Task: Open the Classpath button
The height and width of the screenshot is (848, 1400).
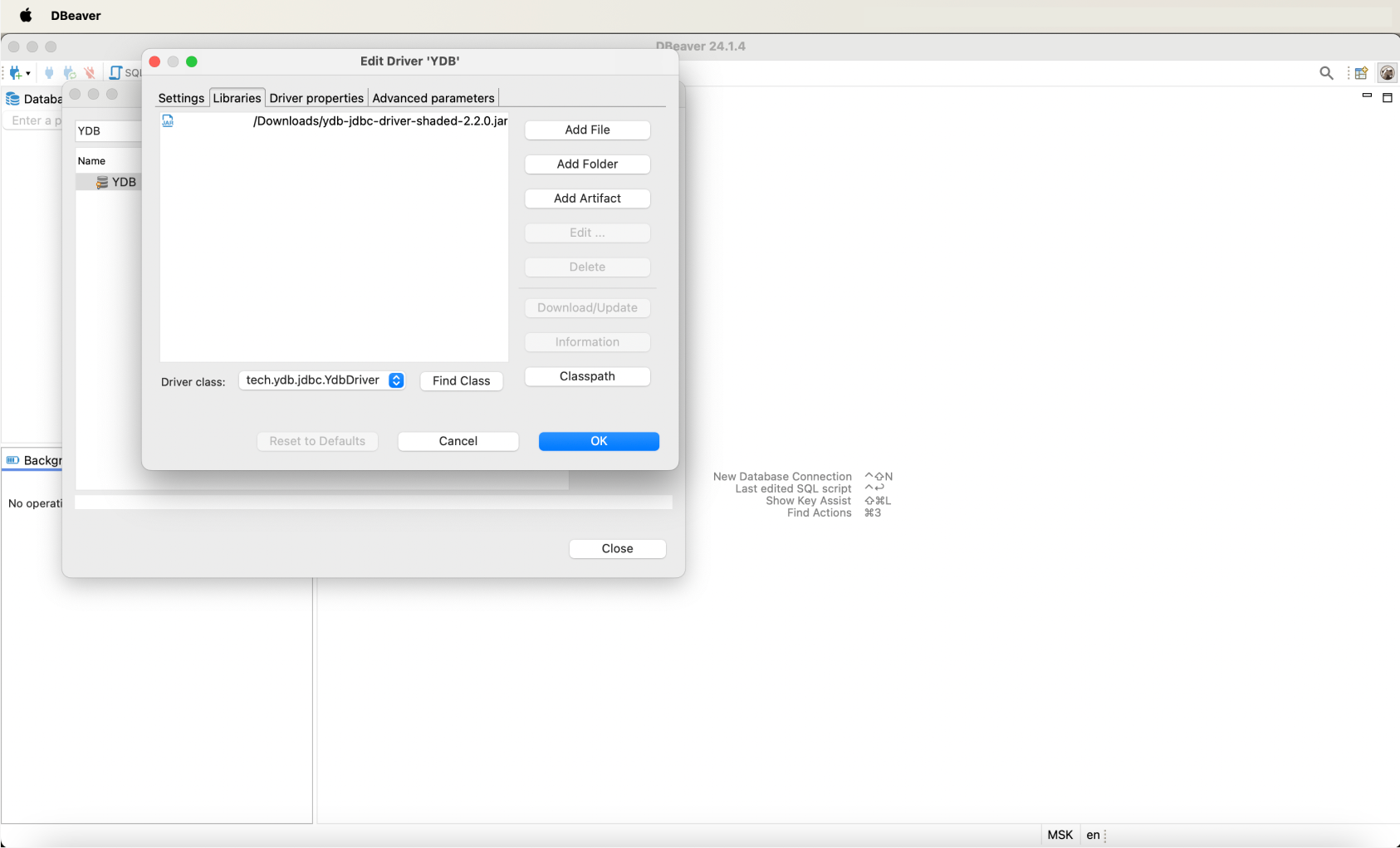Action: [587, 376]
